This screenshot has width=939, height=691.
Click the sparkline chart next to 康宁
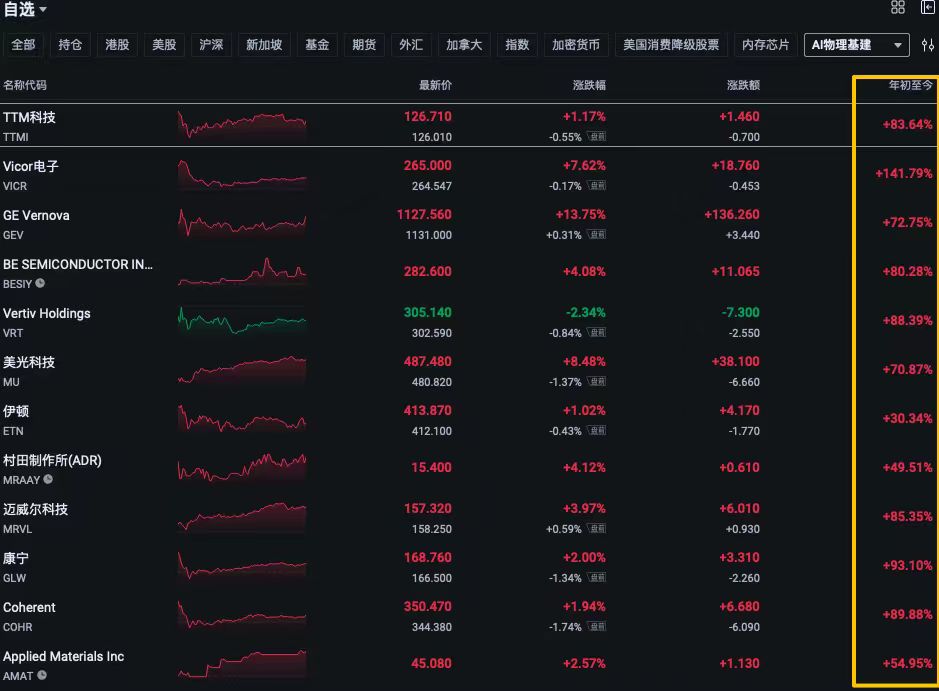240,566
